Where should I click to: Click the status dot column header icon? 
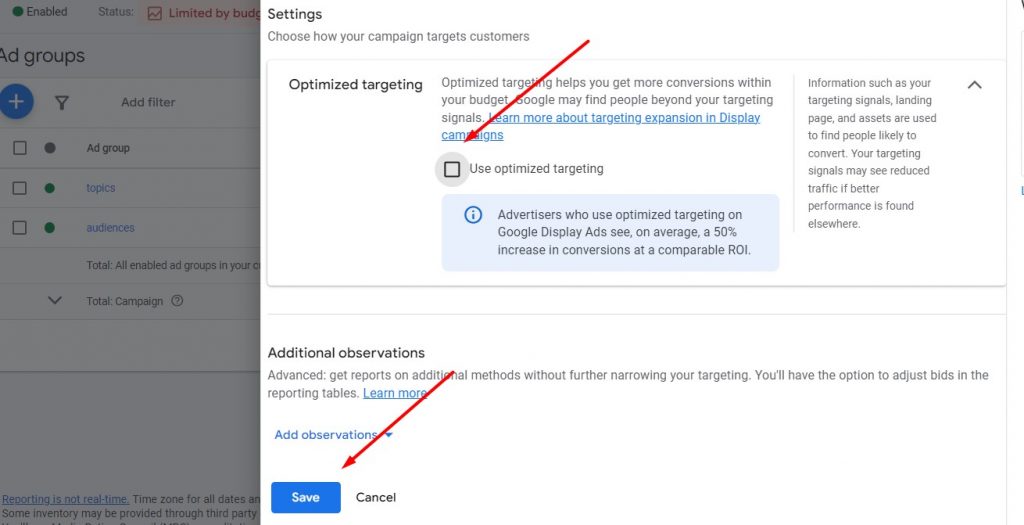tap(50, 148)
